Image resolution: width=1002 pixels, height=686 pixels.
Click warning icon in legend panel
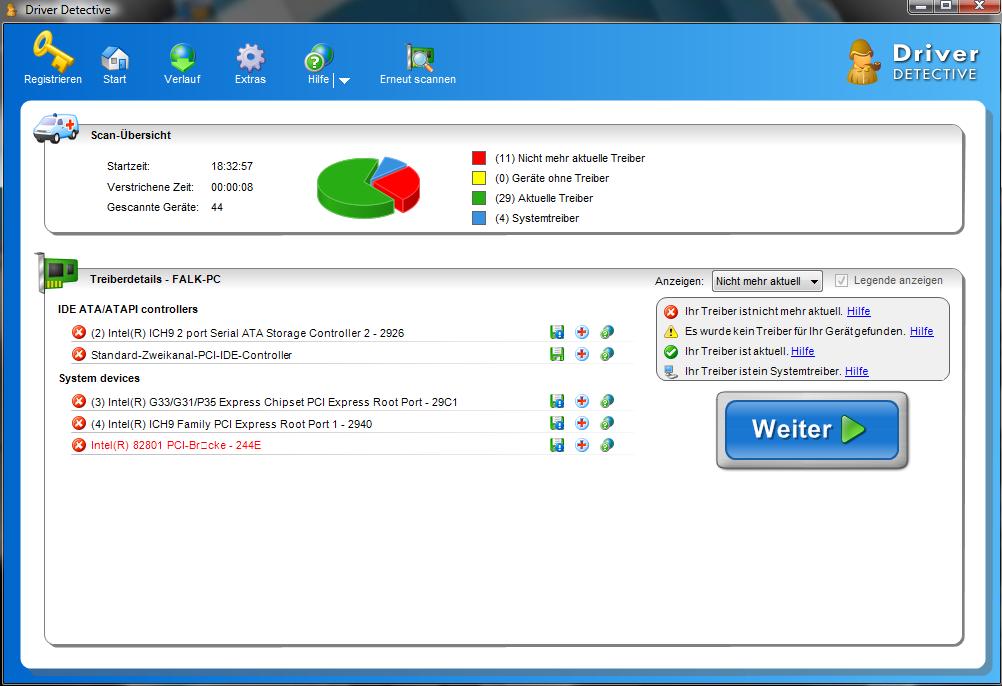671,332
